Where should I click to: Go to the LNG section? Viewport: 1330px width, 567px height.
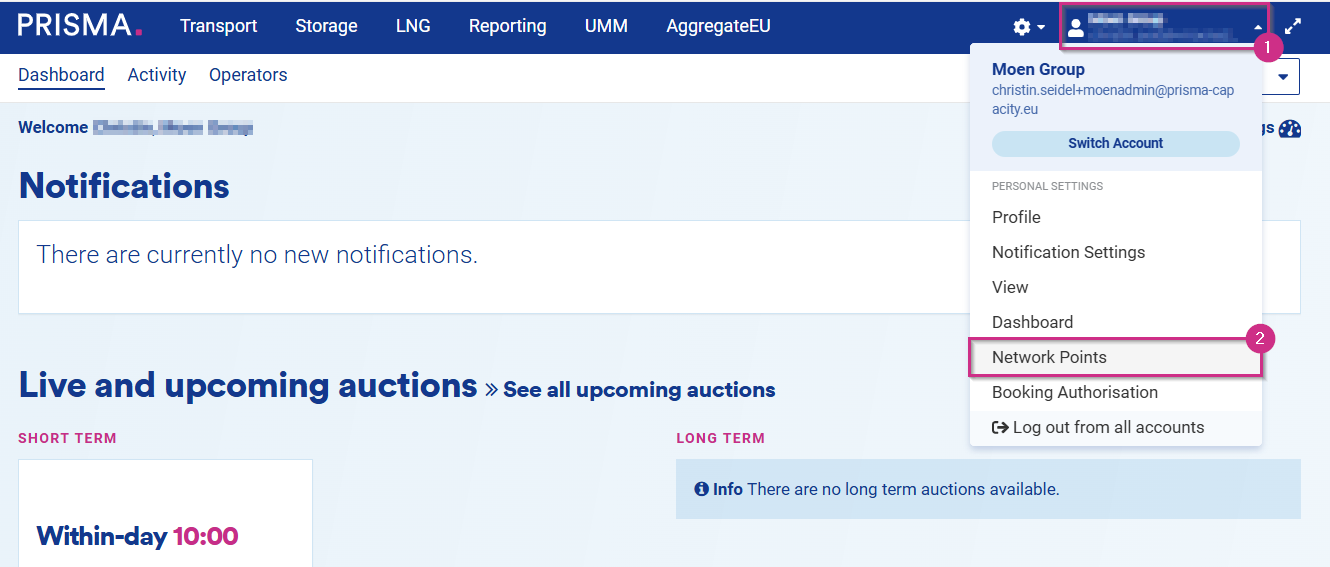(x=413, y=26)
